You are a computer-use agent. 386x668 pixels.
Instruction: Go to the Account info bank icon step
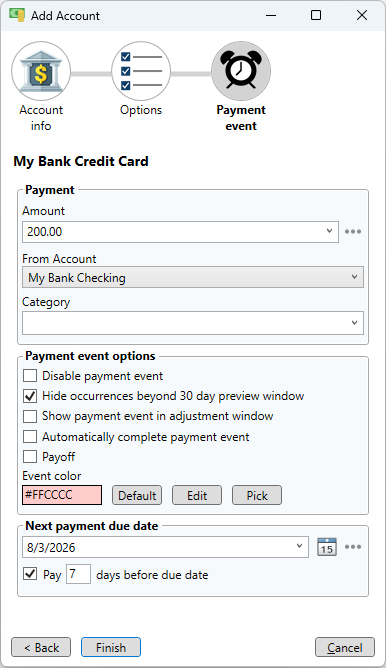[41, 71]
